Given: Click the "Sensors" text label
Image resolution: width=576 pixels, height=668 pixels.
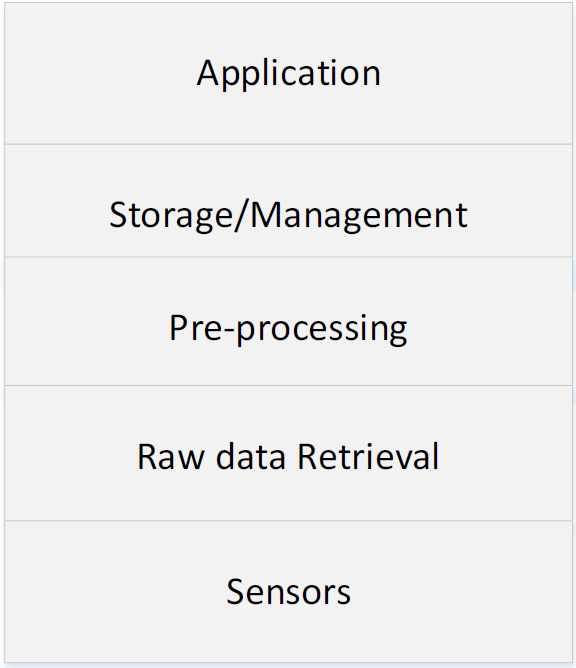Looking at the screenshot, I should (x=288, y=592).
